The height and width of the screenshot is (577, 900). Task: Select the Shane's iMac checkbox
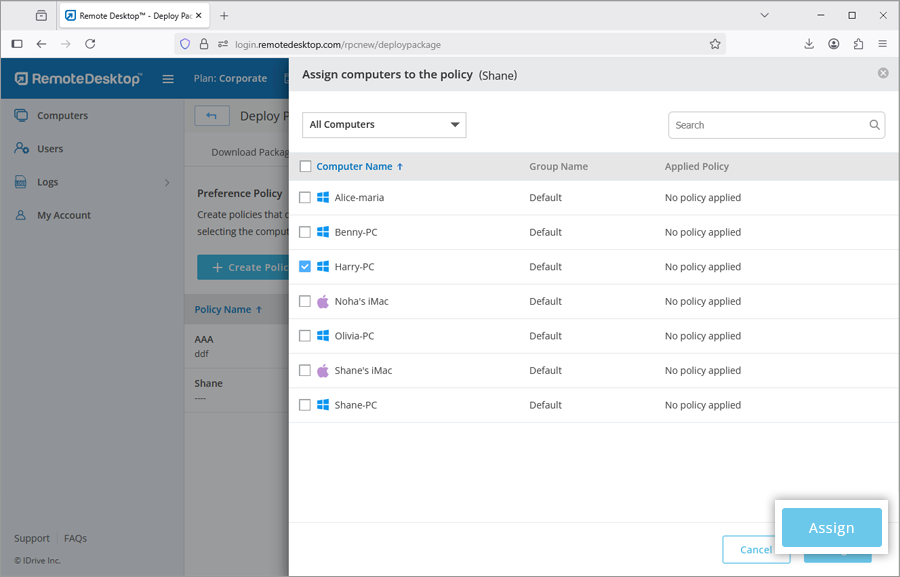(x=305, y=371)
